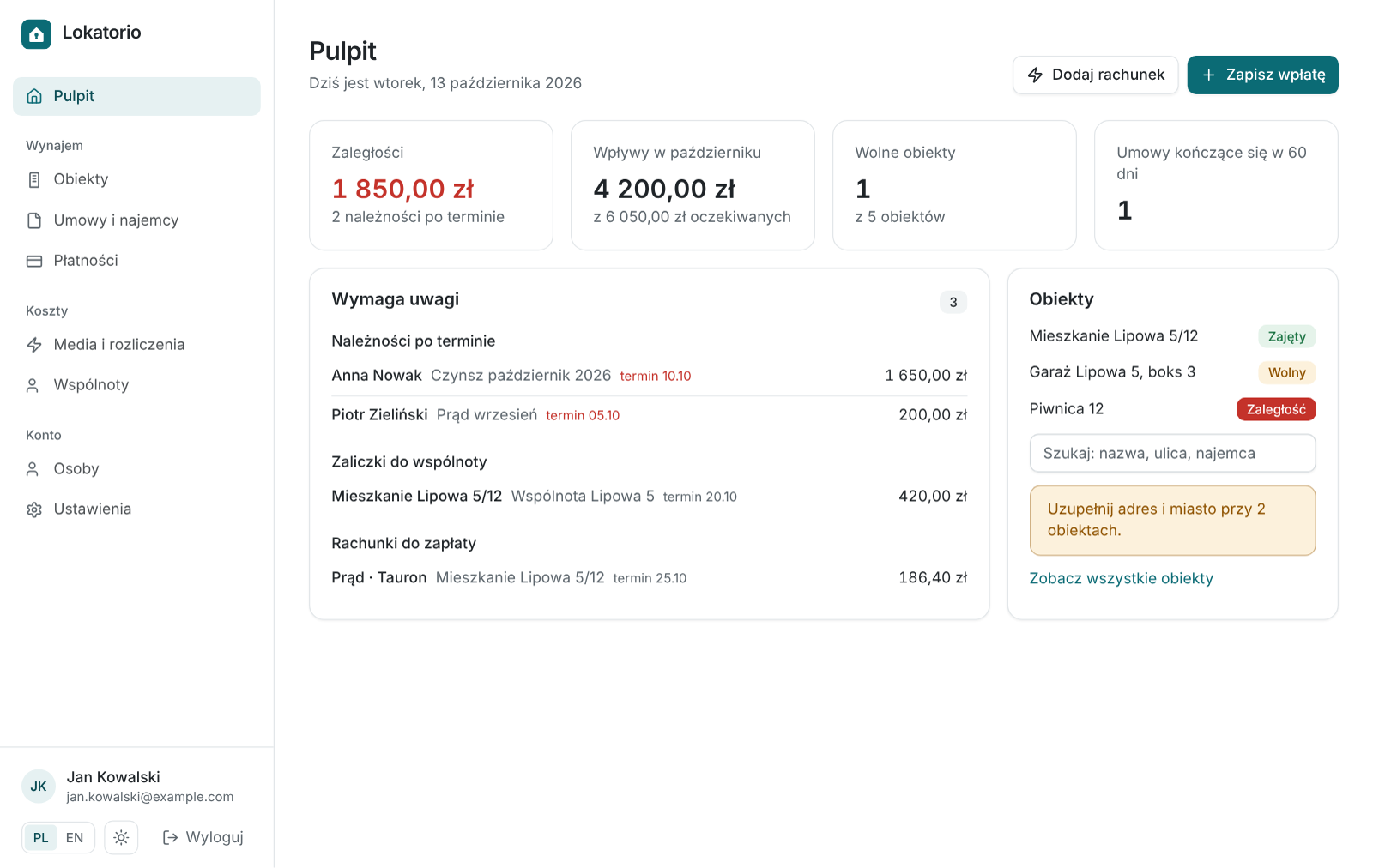Click the lightning icon beside Media i rozliczenia
The width and height of the screenshot is (1373, 868).
coord(34,345)
